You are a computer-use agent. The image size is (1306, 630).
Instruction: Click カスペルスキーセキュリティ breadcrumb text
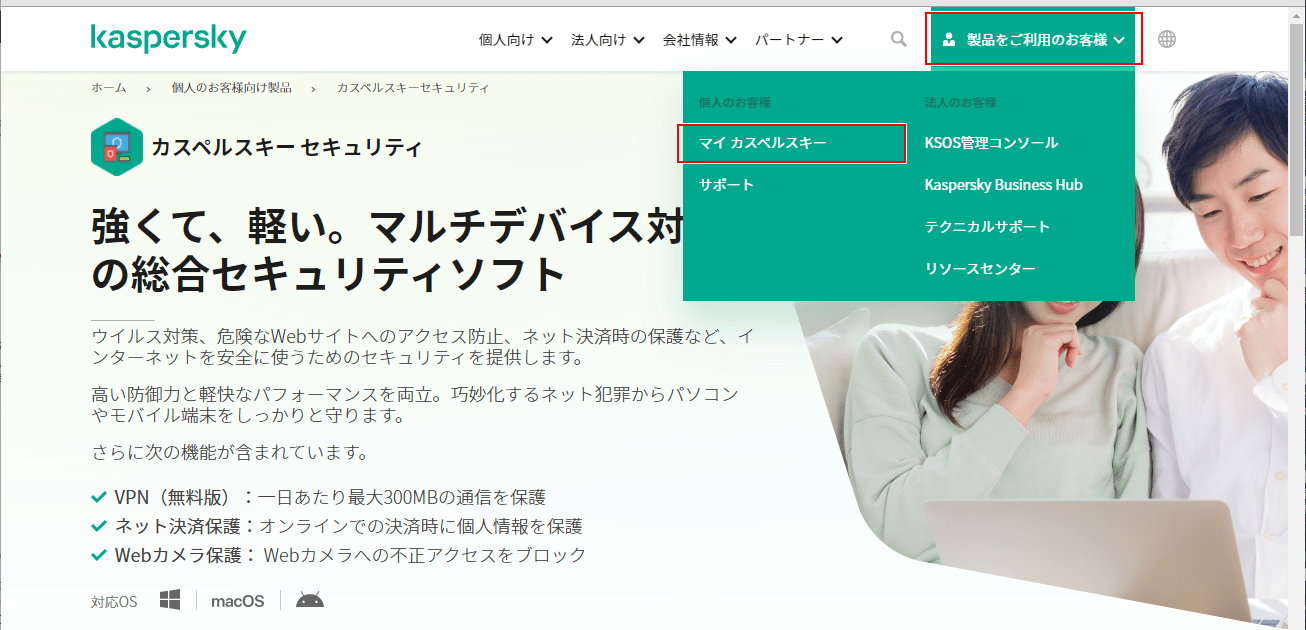tap(413, 88)
